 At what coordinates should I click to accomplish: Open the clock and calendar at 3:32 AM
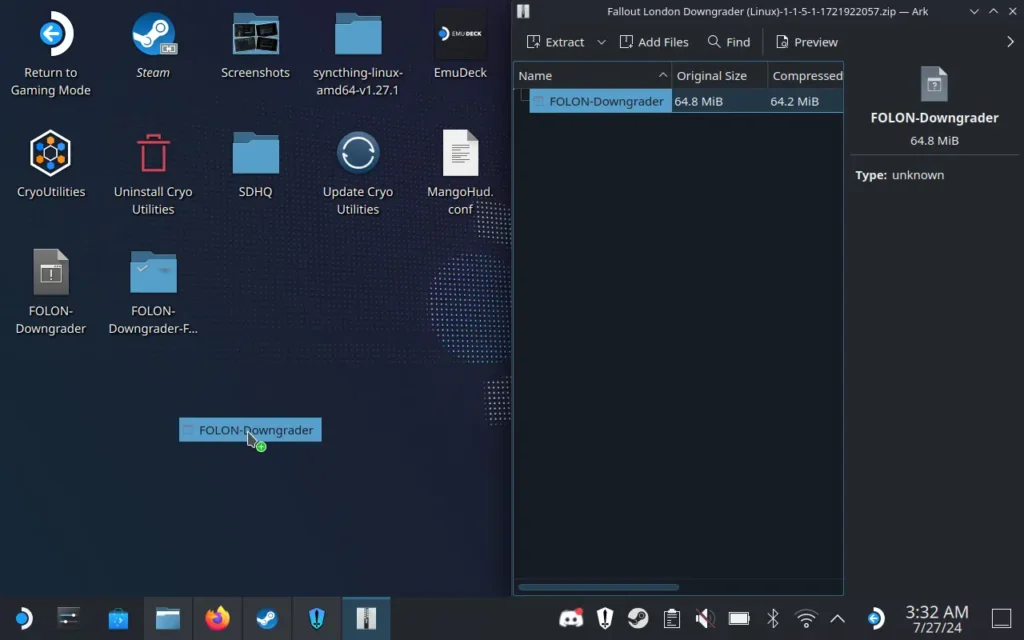(936, 619)
